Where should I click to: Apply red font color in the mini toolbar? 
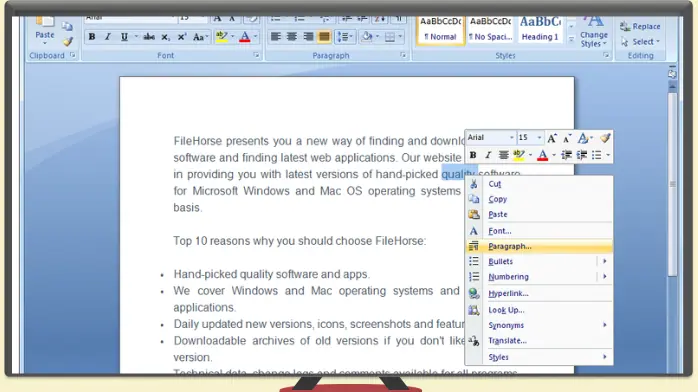click(542, 155)
